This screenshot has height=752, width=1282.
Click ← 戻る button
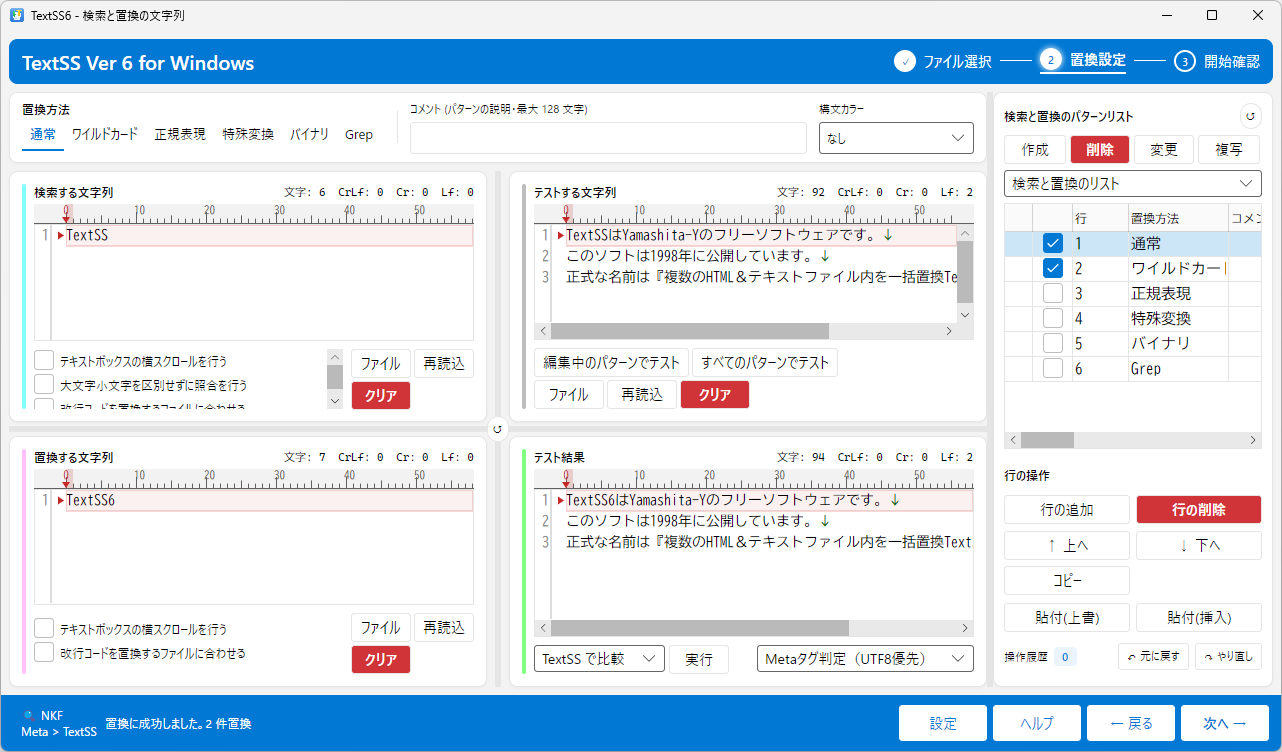(1131, 723)
